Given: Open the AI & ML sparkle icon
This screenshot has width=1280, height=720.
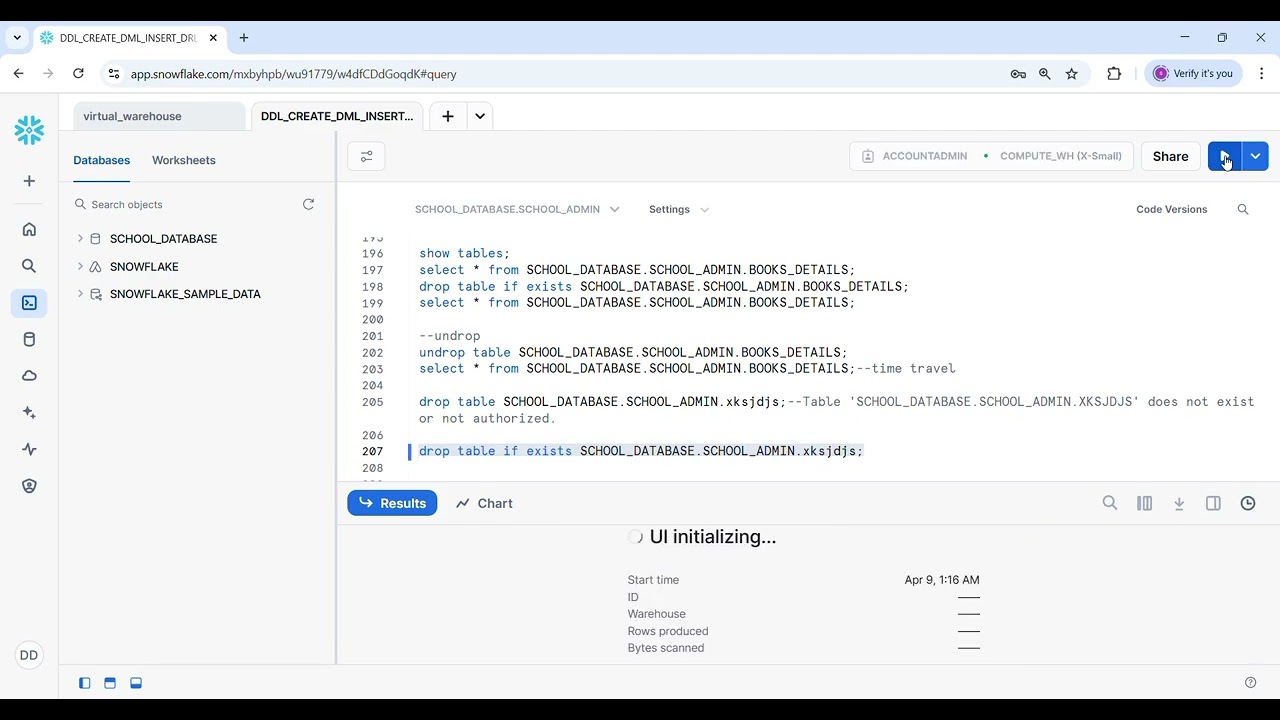Looking at the screenshot, I should 29,413.
